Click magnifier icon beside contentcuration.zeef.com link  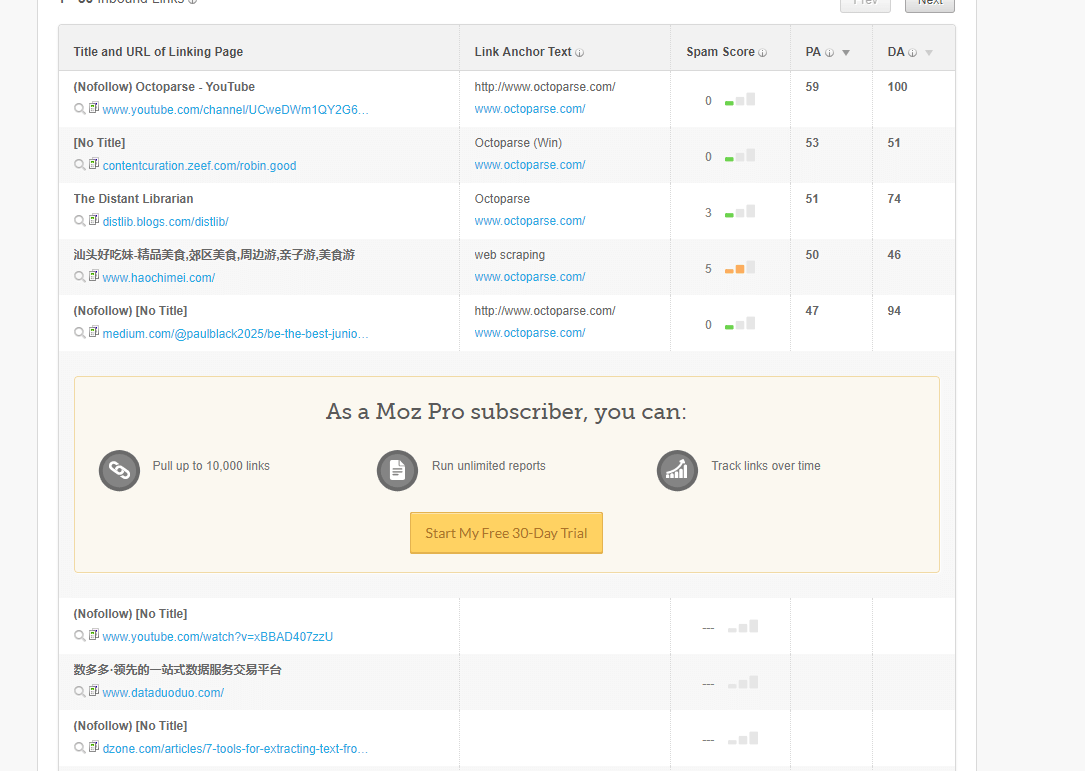(80, 165)
